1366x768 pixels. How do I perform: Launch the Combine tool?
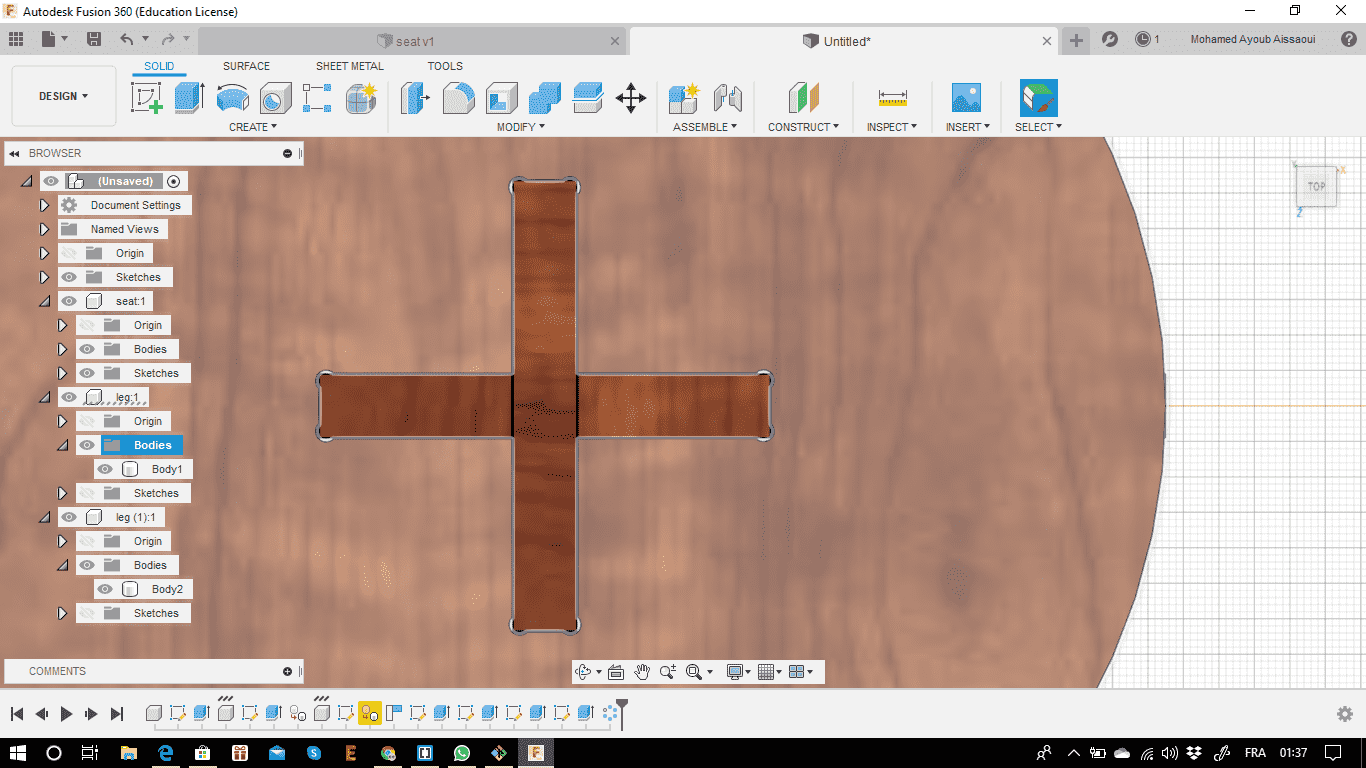(x=544, y=98)
